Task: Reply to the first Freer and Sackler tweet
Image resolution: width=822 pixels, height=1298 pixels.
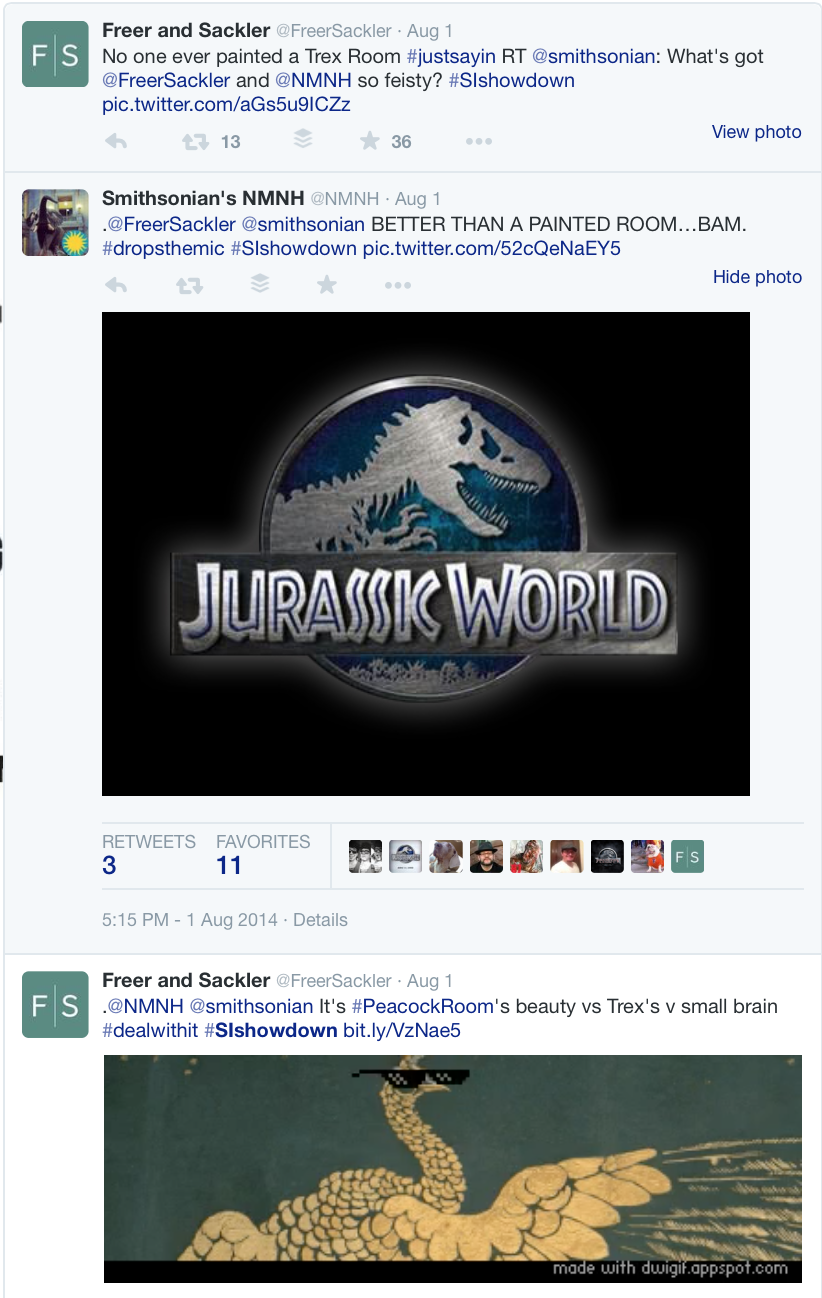Action: pyautogui.click(x=116, y=142)
